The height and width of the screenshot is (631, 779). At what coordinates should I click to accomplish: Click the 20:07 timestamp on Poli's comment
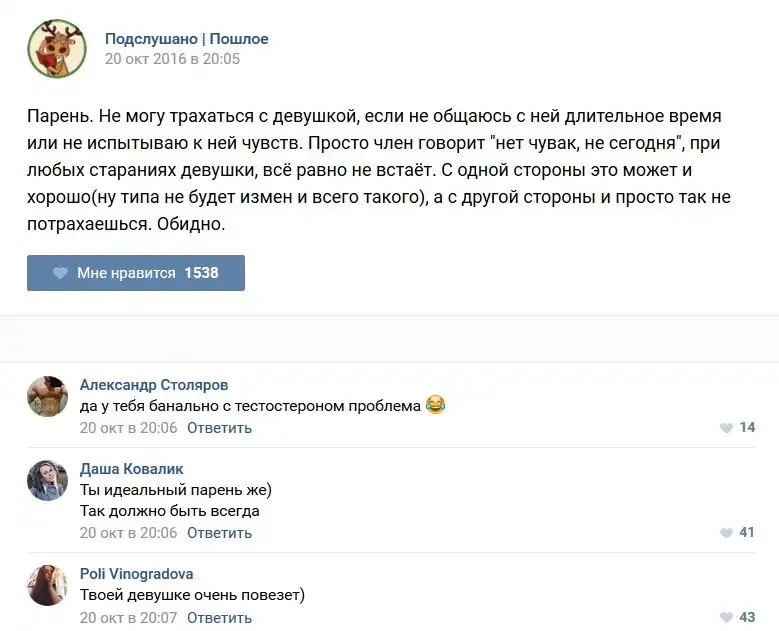coord(128,618)
